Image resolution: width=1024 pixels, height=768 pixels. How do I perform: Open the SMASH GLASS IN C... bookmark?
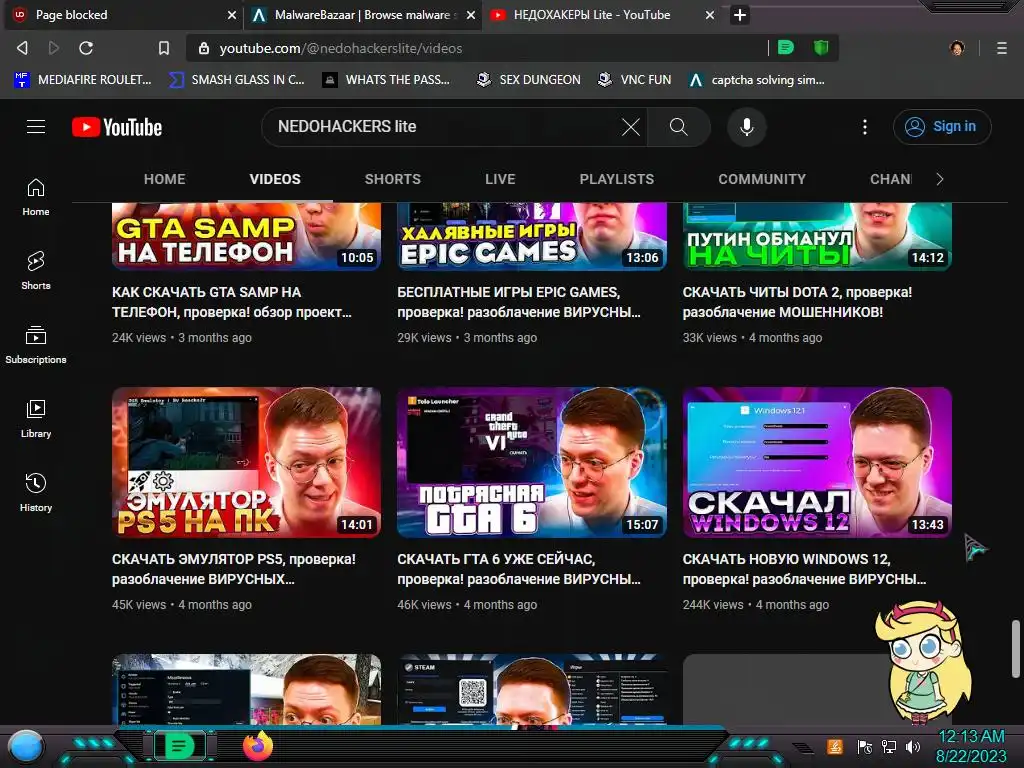click(236, 80)
